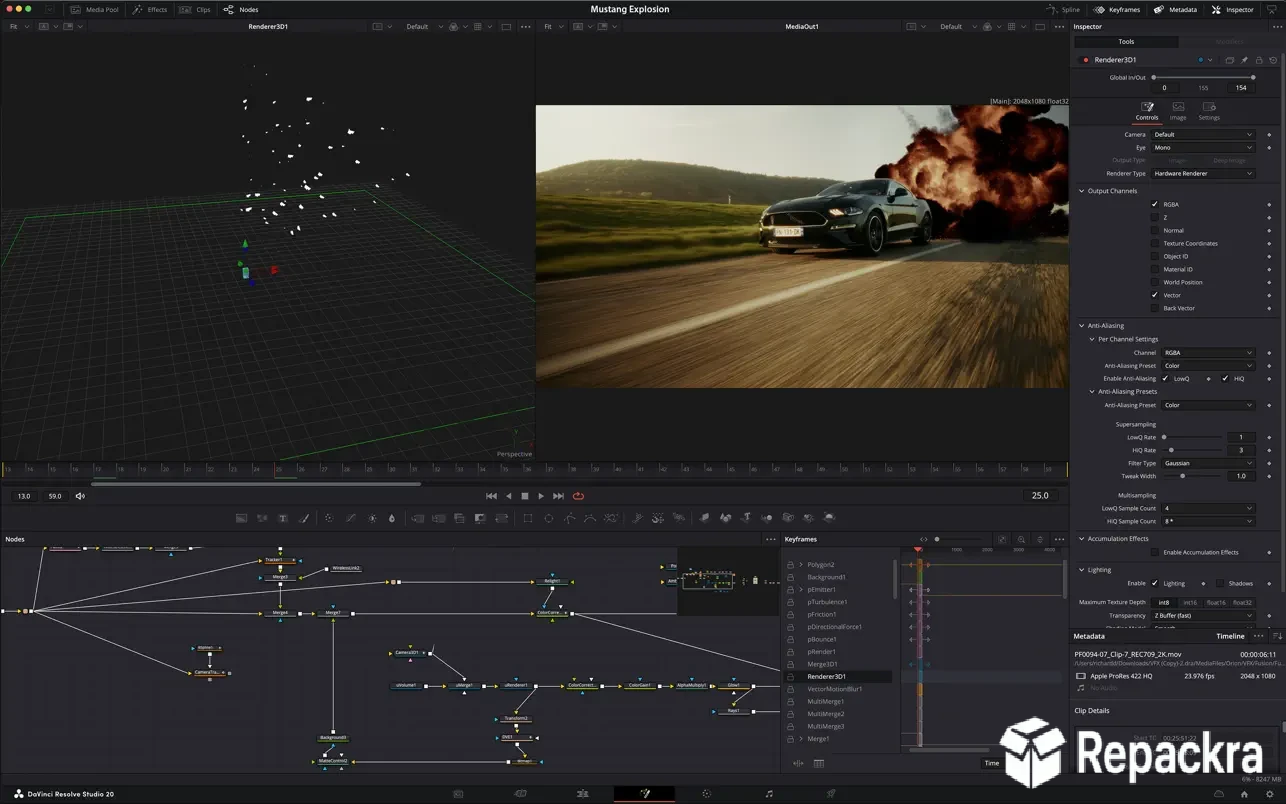Toggle LowQ anti-aliasing checkbox
The height and width of the screenshot is (804, 1286).
click(x=1165, y=378)
